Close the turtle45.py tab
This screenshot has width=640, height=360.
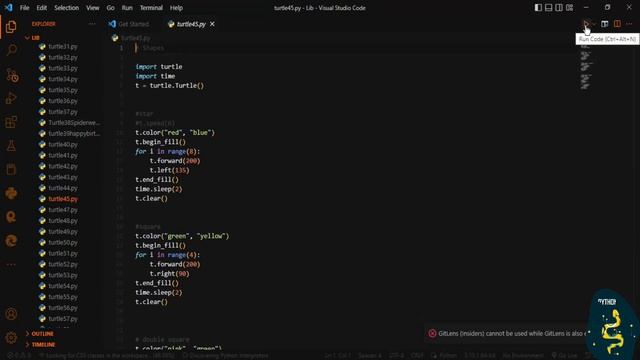click(x=212, y=24)
